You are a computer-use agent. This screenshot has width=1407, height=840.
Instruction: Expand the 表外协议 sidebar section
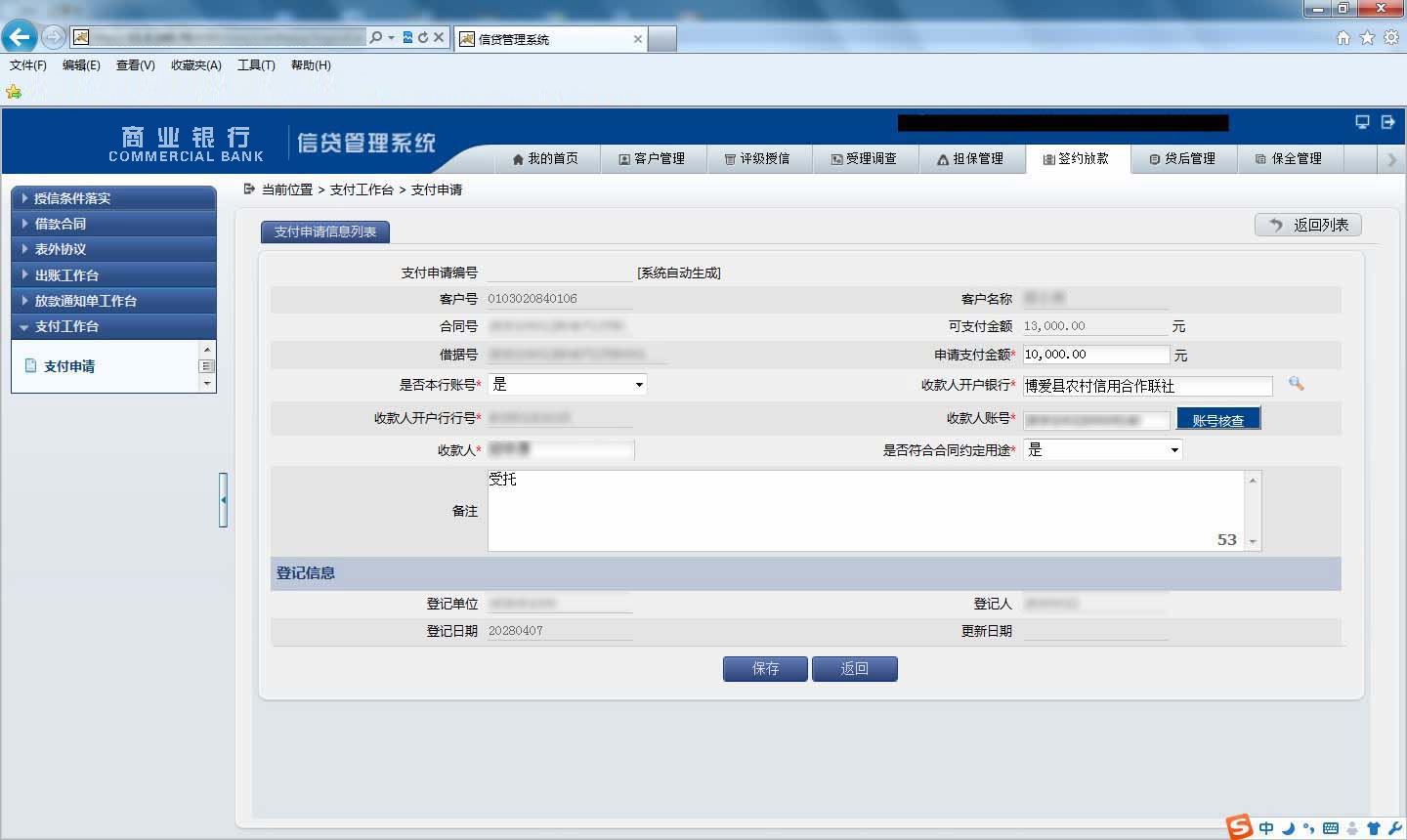(x=113, y=249)
